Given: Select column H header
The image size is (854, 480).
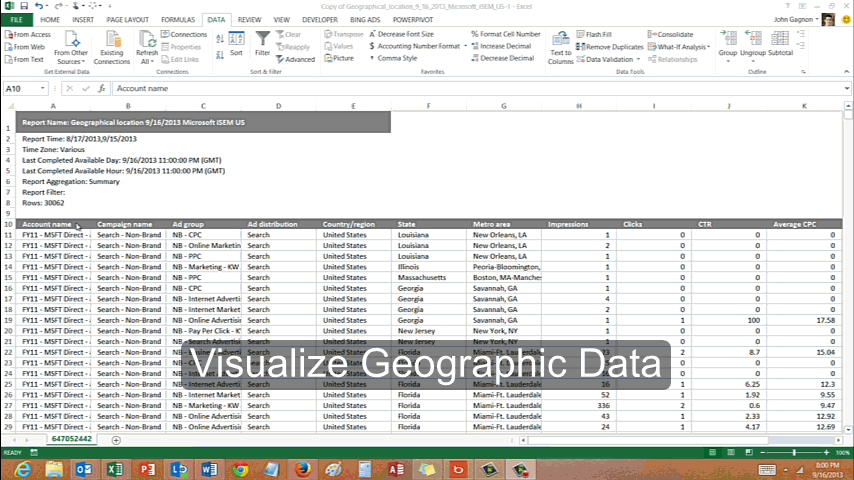Looking at the screenshot, I should [x=578, y=106].
